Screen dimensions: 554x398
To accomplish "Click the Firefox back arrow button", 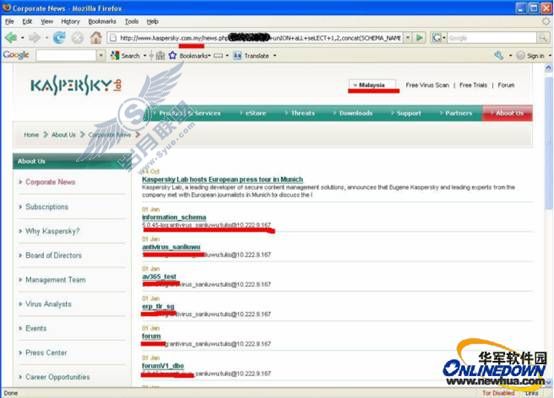I will tap(11, 37).
